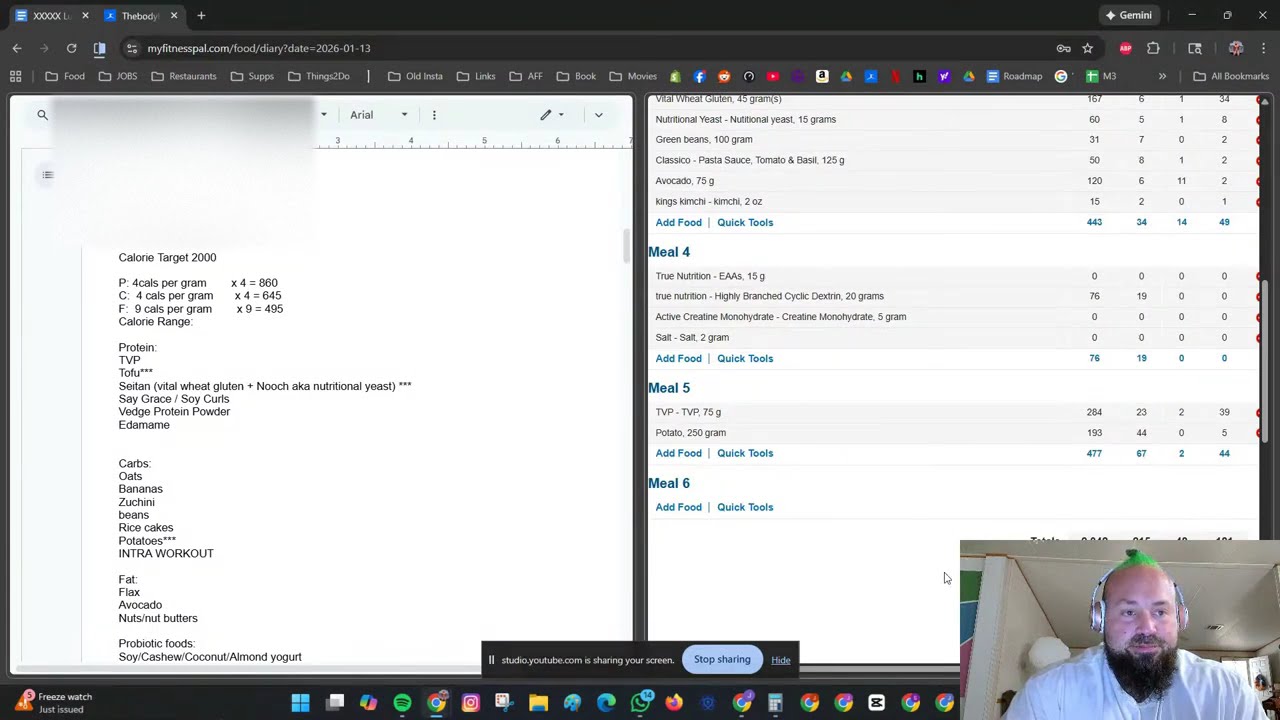Open the Movies bookmarks folder

(x=632, y=76)
